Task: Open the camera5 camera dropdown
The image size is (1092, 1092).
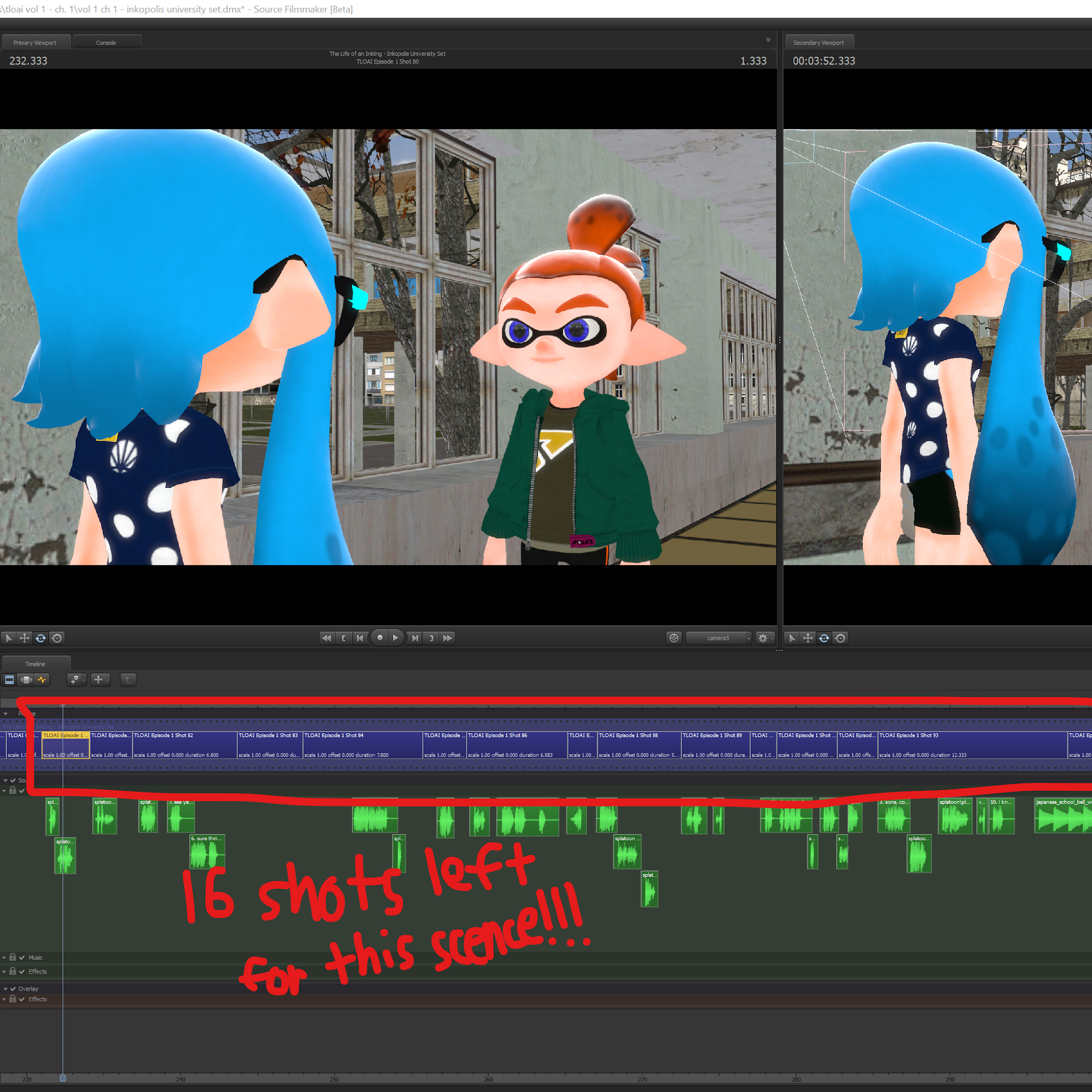Action: click(x=718, y=638)
